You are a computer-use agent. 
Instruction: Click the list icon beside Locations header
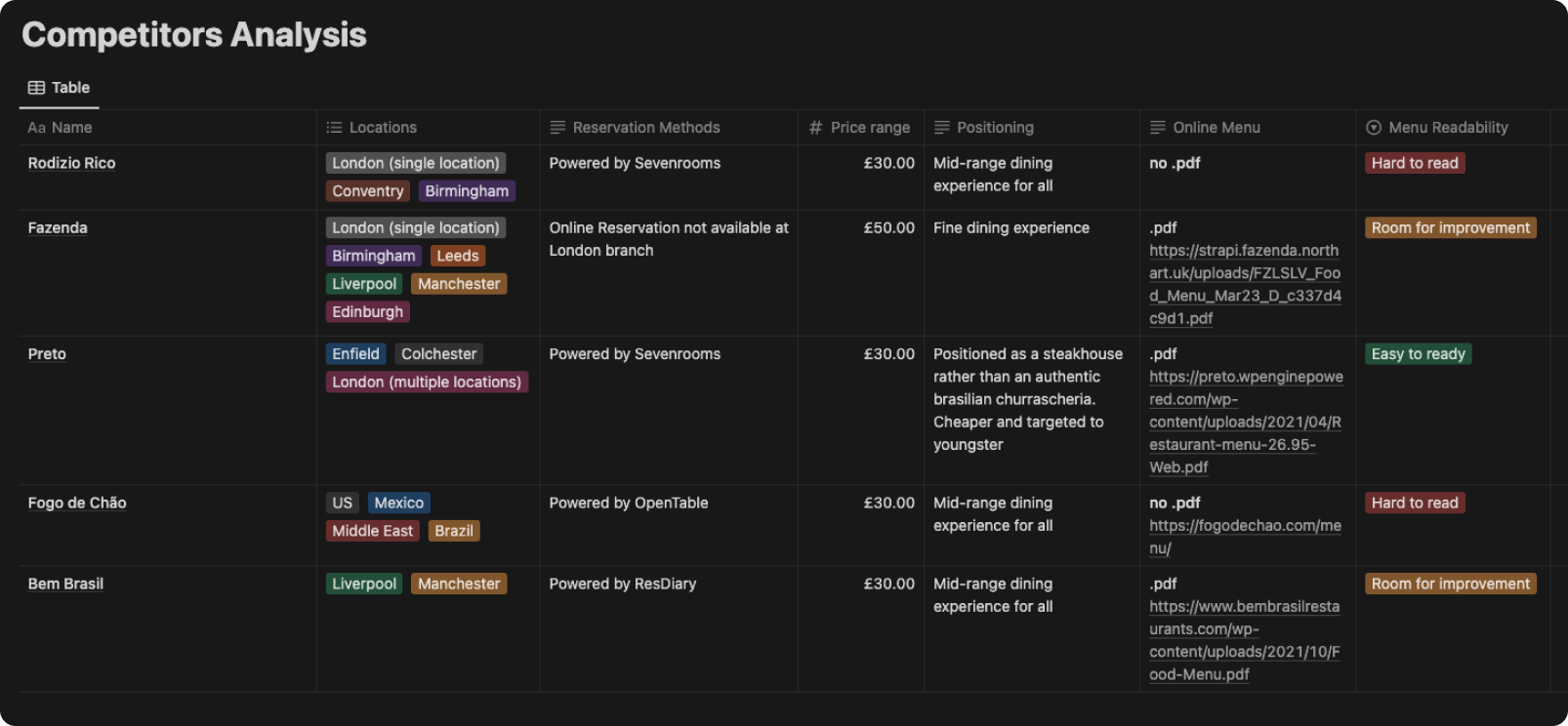[x=334, y=128]
